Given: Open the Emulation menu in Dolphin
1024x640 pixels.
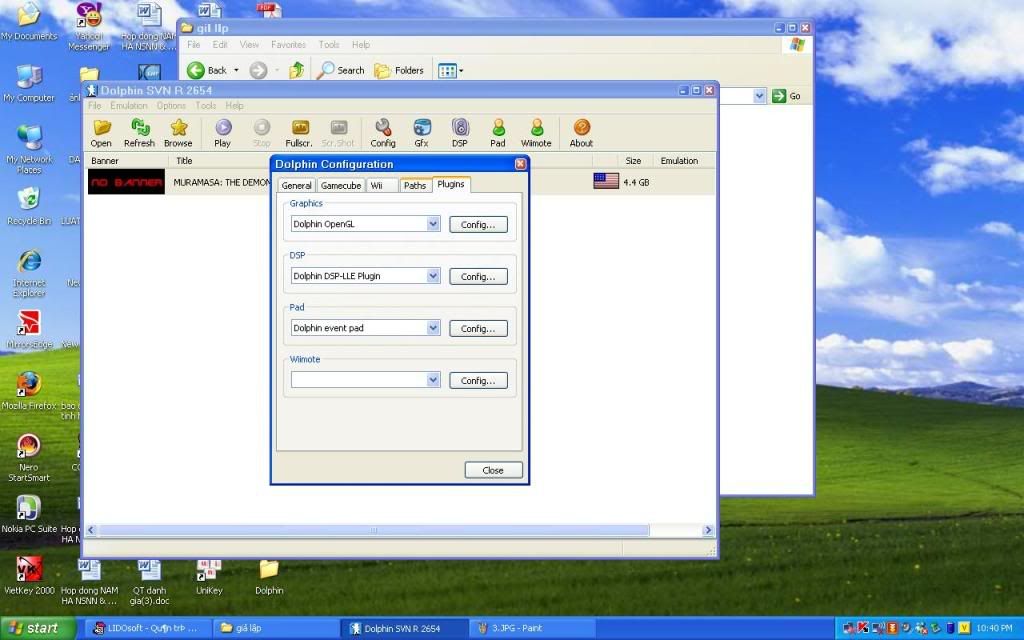Looking at the screenshot, I should pos(129,105).
